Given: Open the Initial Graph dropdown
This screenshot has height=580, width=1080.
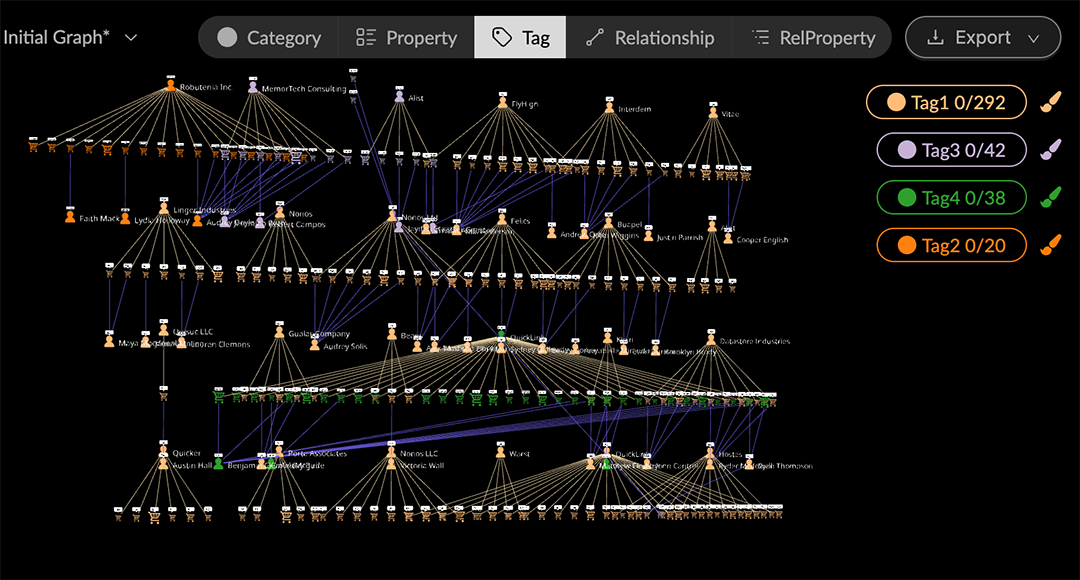Looking at the screenshot, I should point(70,37).
